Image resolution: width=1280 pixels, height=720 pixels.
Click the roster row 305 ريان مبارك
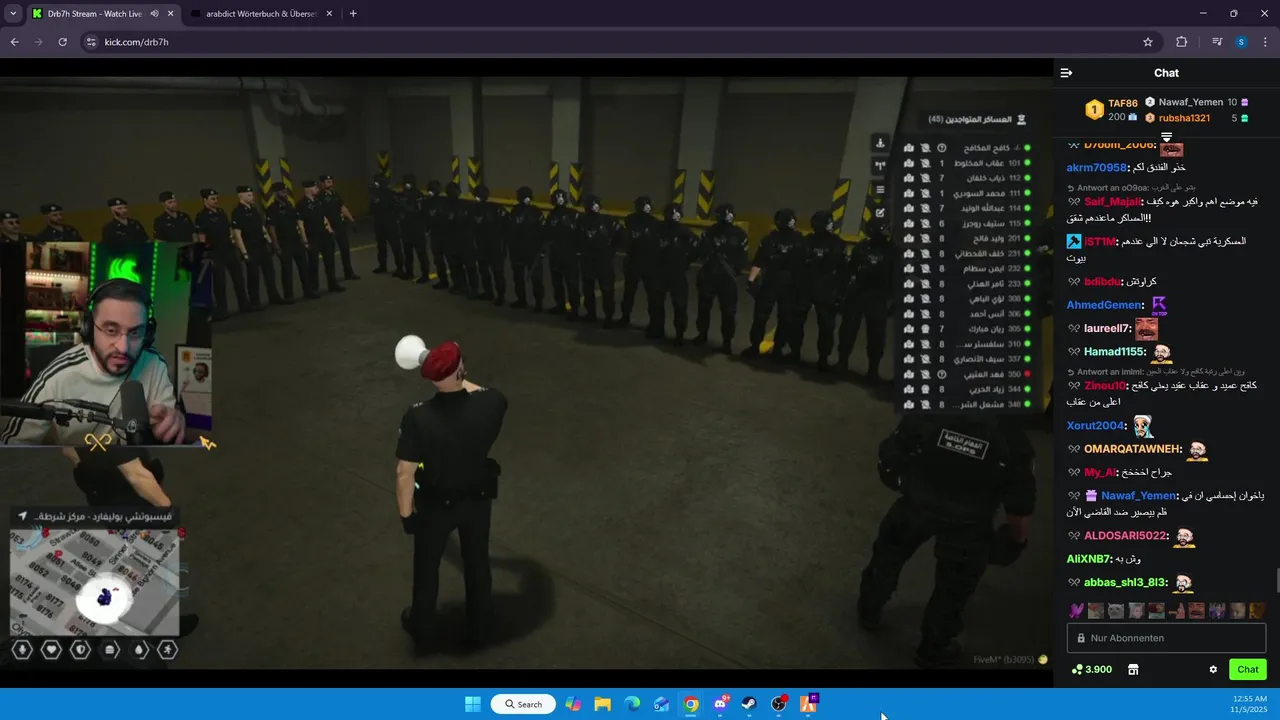[966, 328]
